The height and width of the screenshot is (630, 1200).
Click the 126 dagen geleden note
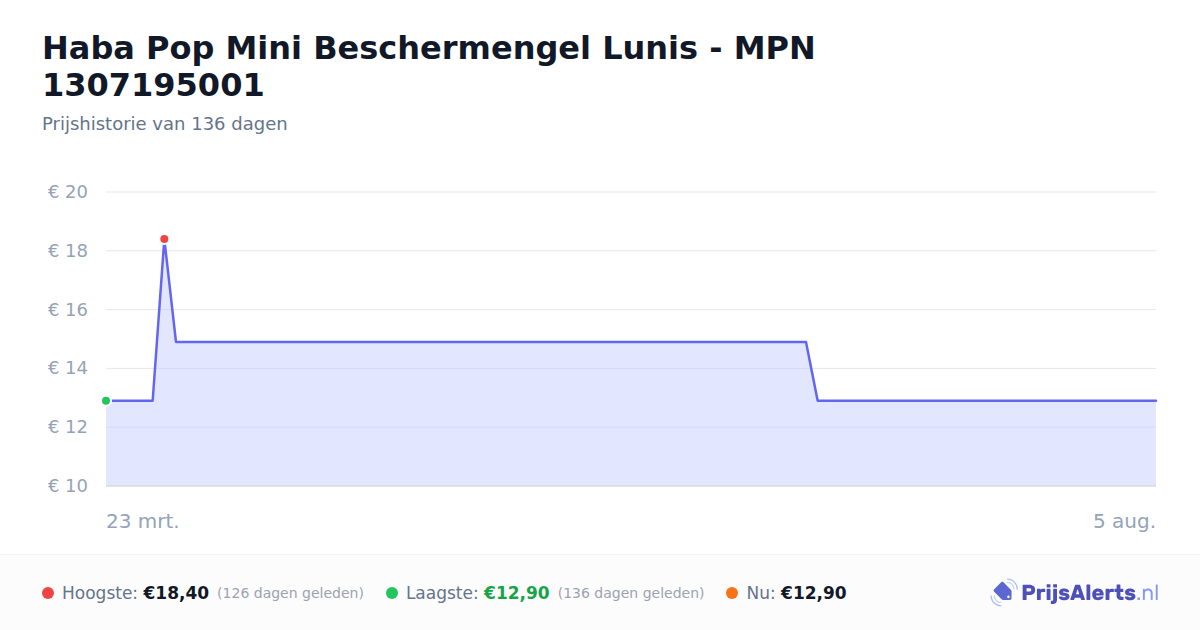(x=290, y=593)
